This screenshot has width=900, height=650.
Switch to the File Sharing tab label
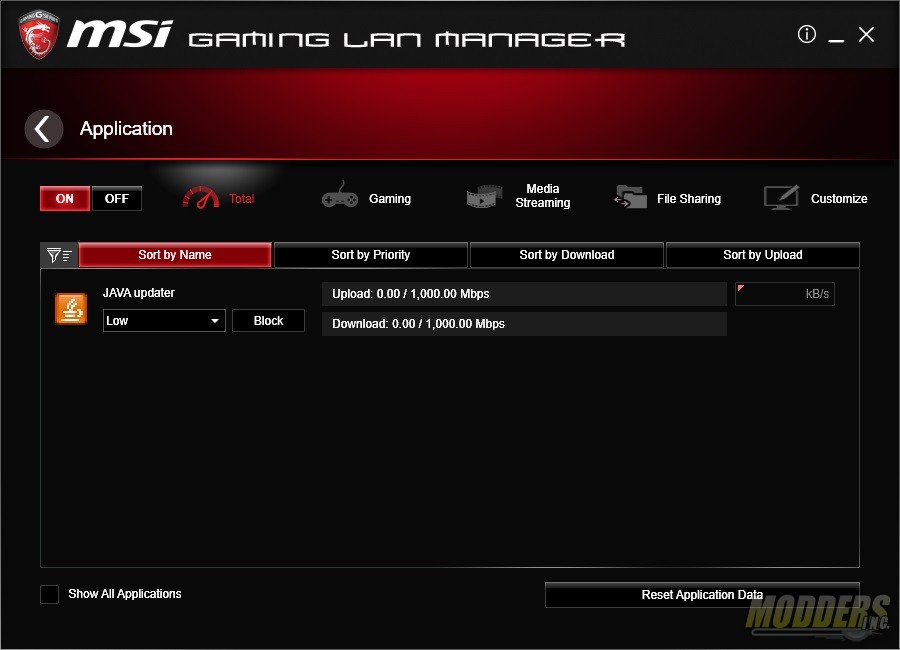689,199
